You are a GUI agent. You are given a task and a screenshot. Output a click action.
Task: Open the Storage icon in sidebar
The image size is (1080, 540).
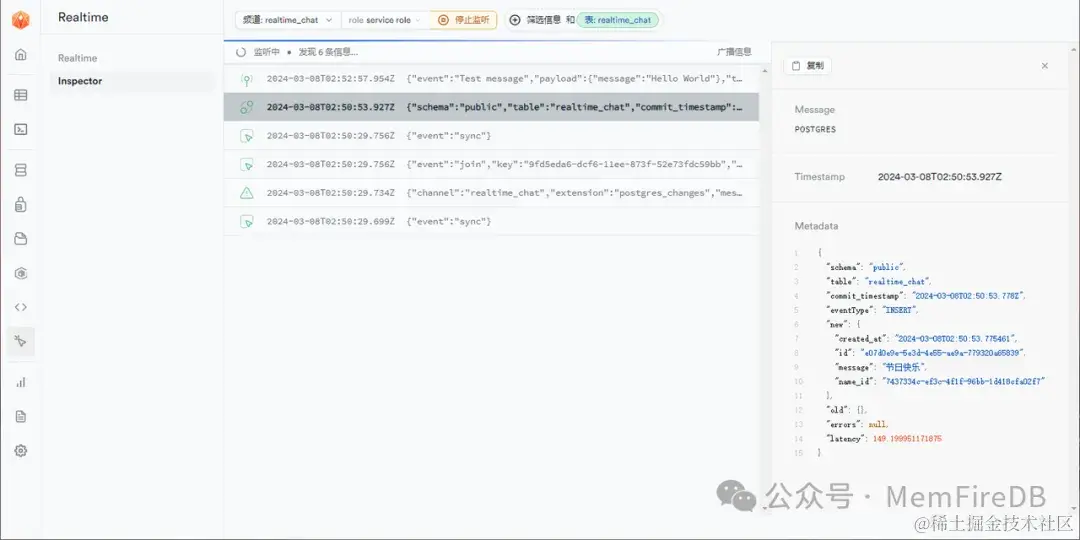click(21, 239)
